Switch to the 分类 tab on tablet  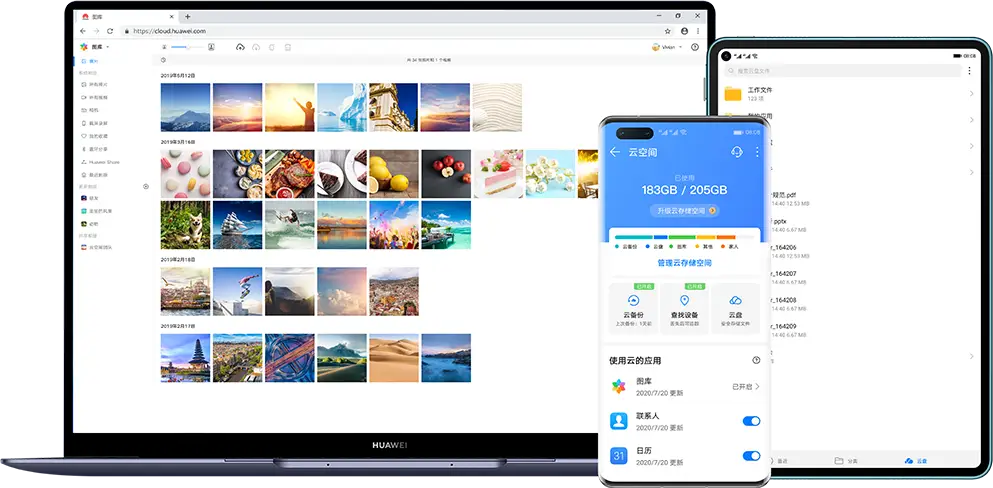[x=846, y=460]
